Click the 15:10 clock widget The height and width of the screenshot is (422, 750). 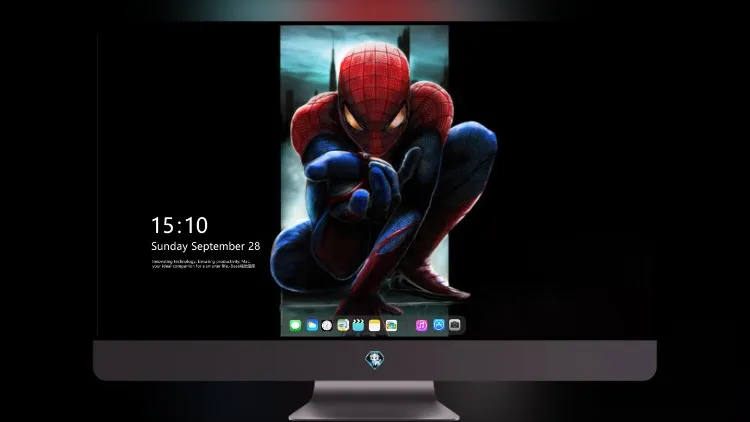(x=179, y=225)
